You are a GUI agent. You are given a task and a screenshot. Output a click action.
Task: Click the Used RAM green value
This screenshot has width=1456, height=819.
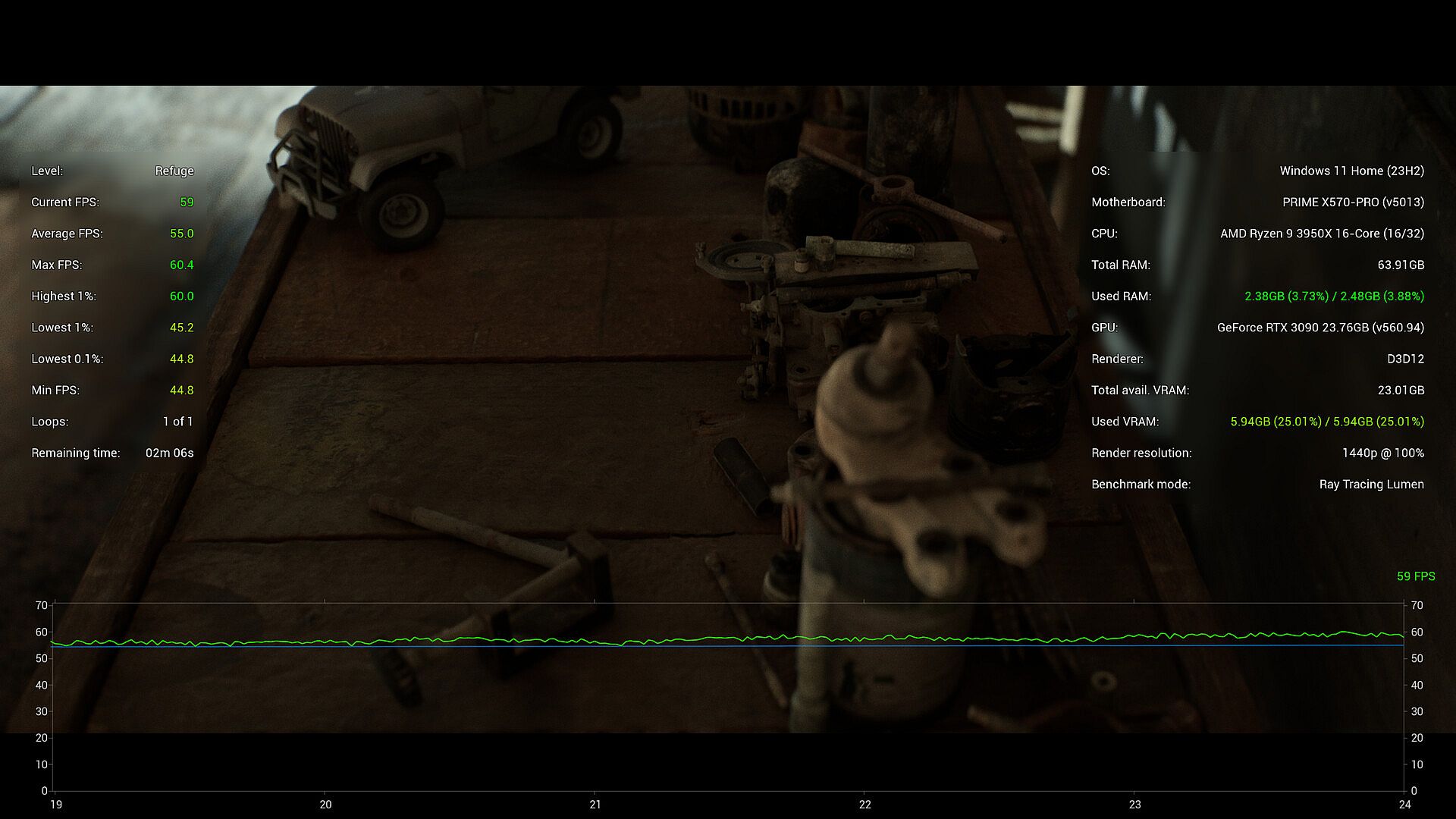(x=1334, y=297)
